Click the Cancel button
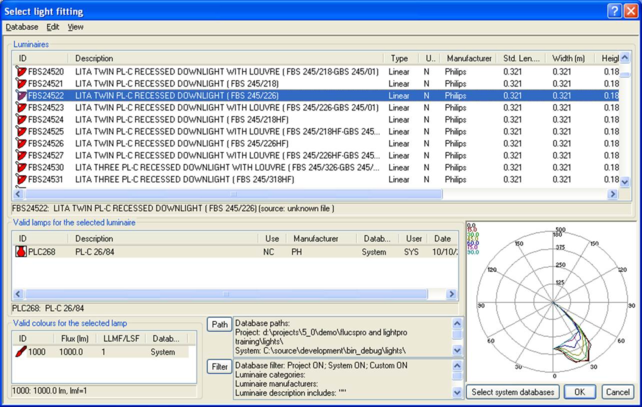The width and height of the screenshot is (642, 407). 617,392
